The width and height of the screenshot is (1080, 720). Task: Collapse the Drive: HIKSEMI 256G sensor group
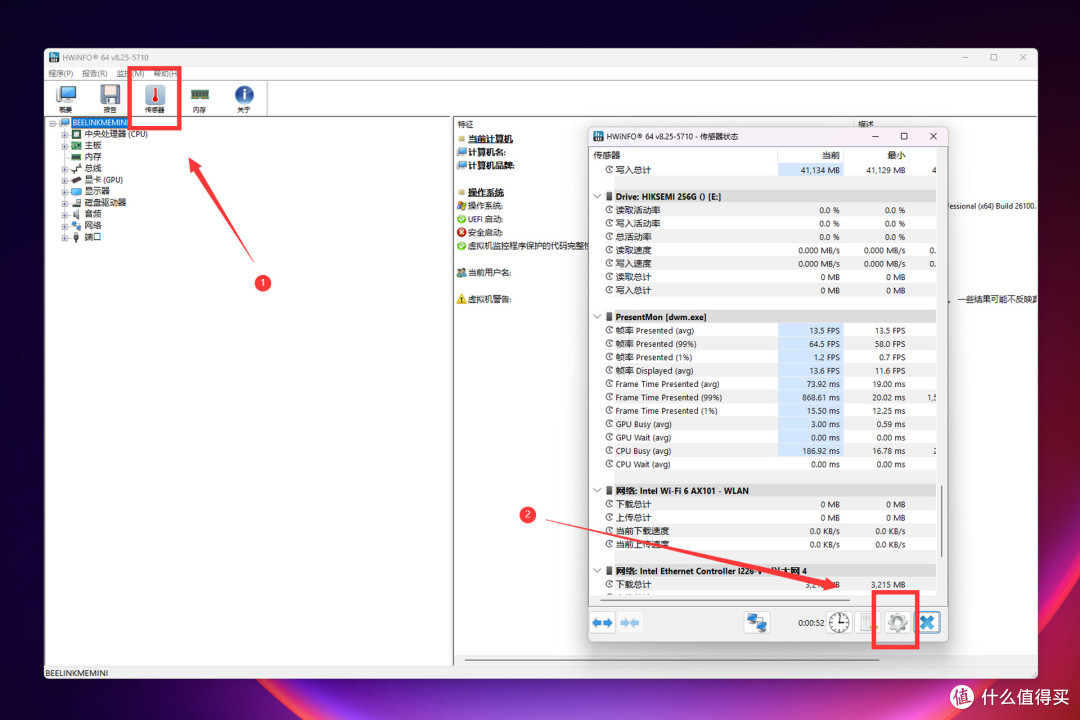[x=597, y=196]
